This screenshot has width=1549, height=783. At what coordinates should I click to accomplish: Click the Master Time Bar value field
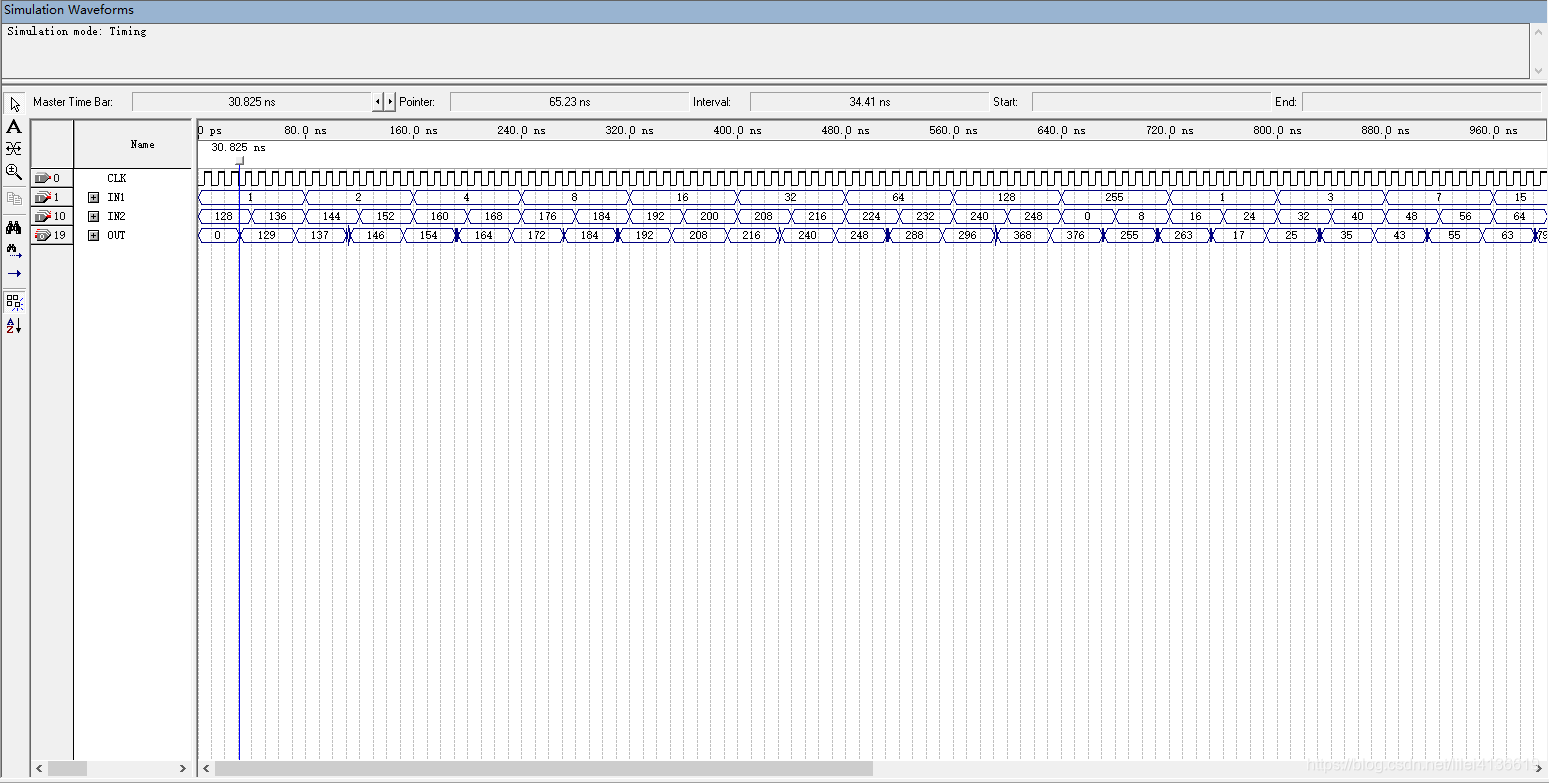(x=251, y=102)
